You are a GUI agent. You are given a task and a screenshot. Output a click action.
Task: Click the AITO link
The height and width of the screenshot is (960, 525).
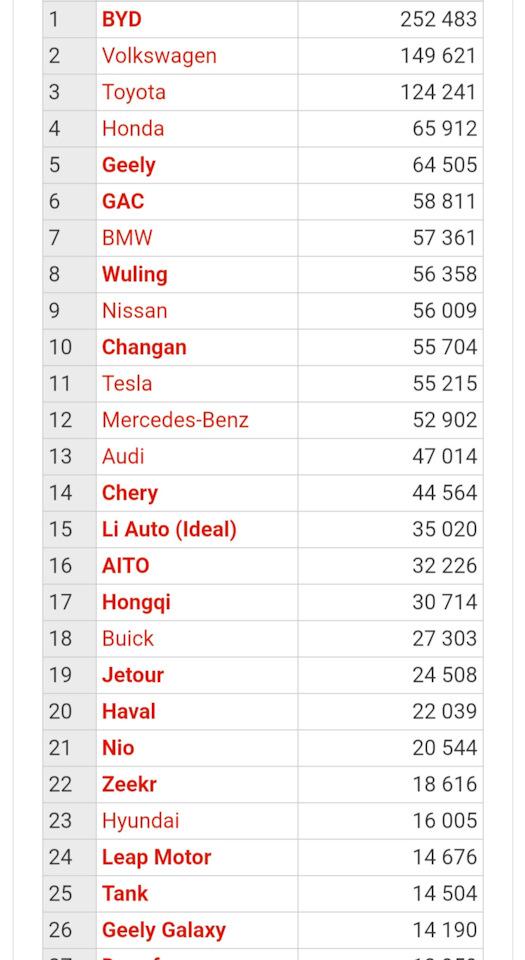(x=125, y=566)
